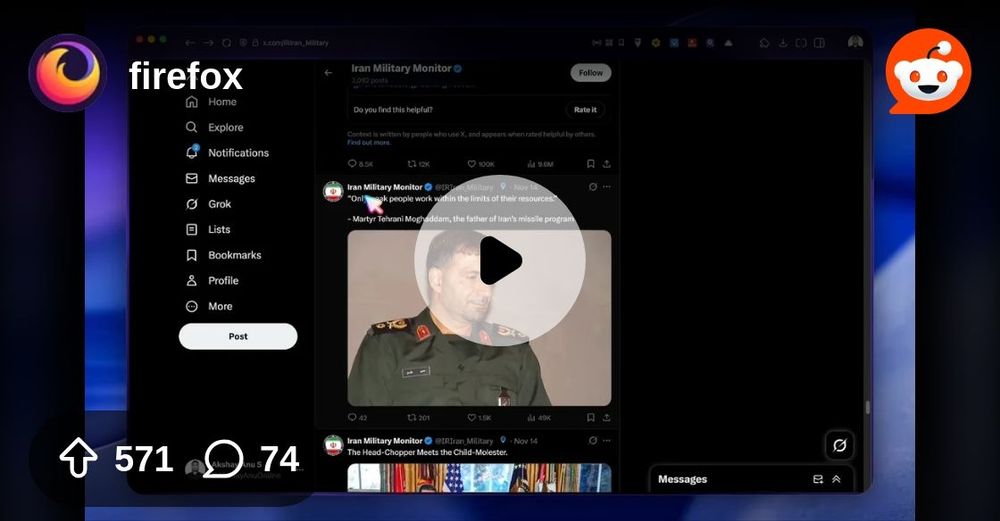Click the page vertical scrollbar thumb

867,408
